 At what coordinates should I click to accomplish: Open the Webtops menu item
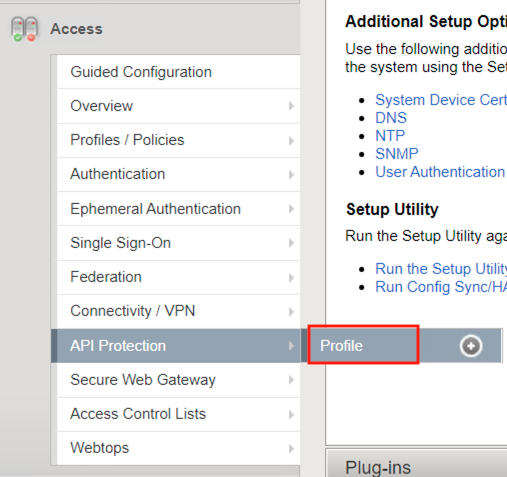point(178,448)
